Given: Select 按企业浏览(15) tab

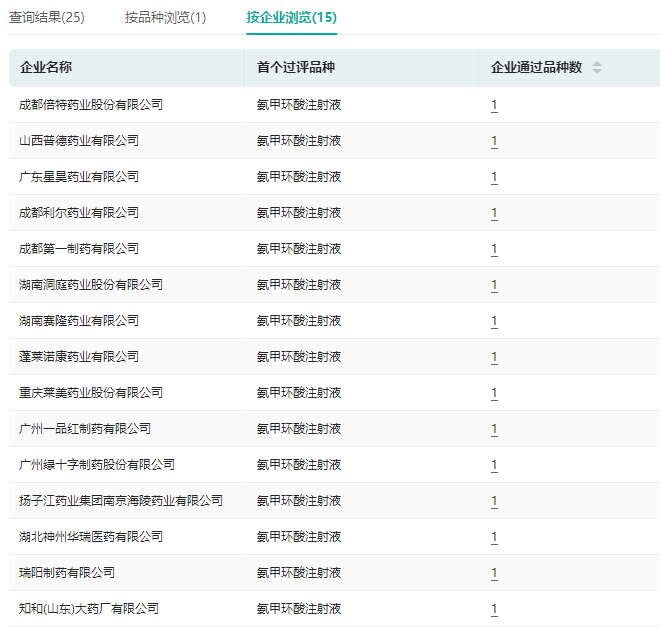Looking at the screenshot, I should pos(292,17).
